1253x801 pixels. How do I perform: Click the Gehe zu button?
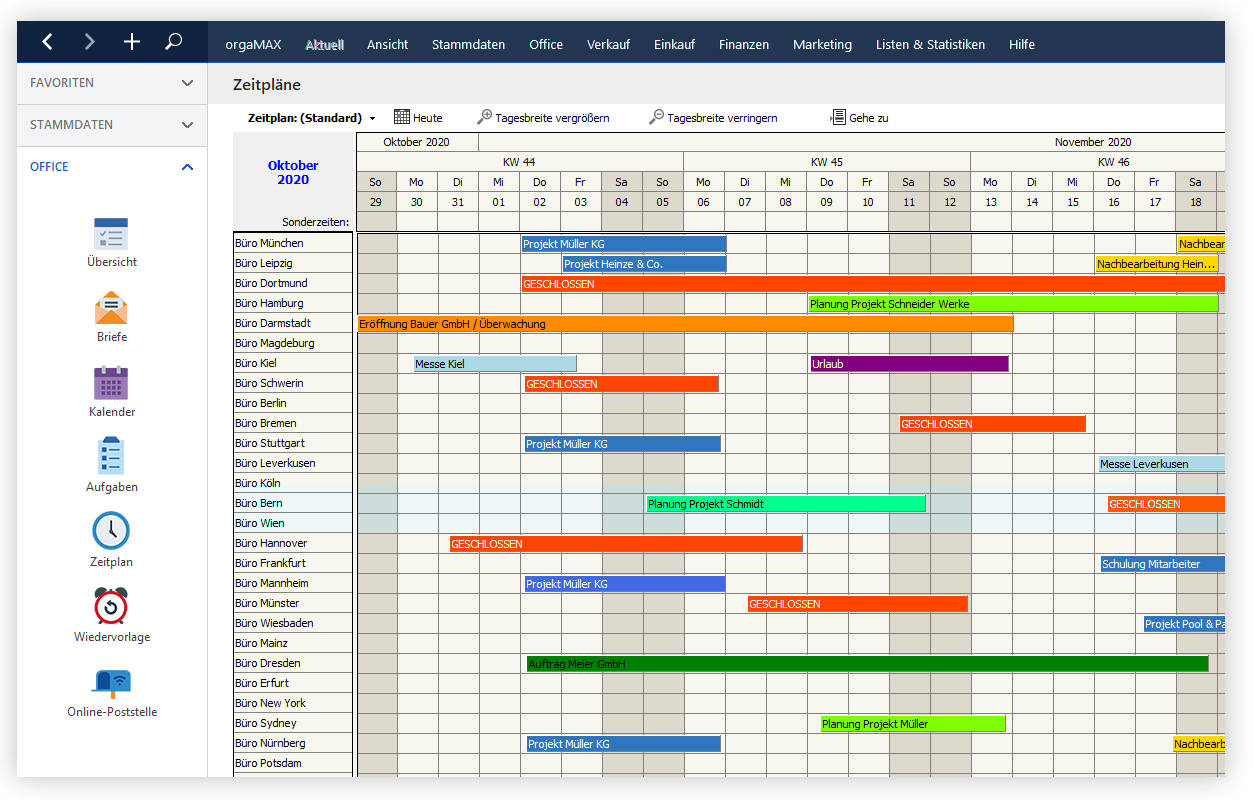coord(859,118)
